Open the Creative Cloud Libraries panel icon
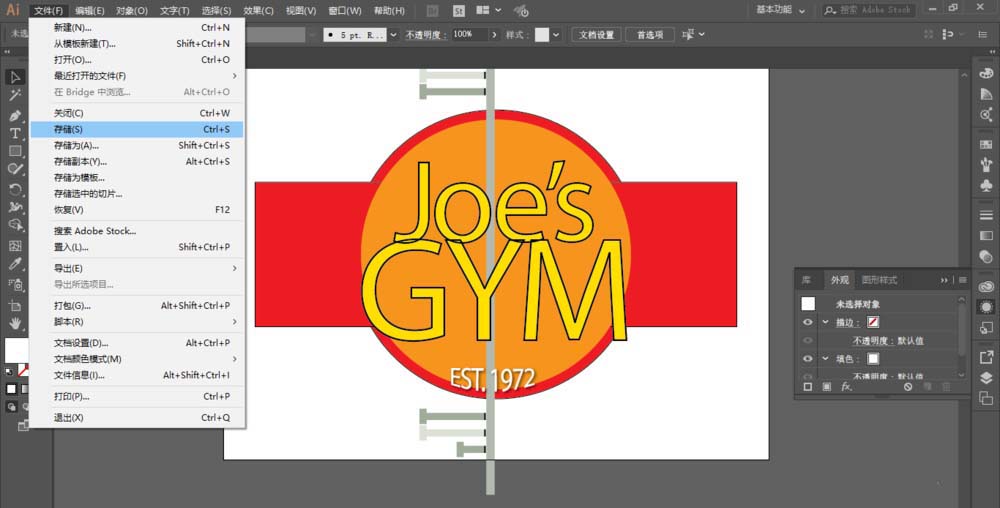 [x=986, y=286]
